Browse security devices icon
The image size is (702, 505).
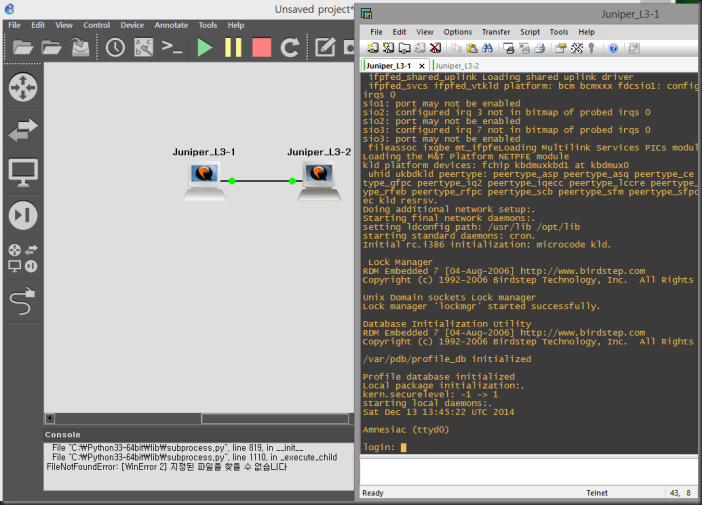[23, 215]
